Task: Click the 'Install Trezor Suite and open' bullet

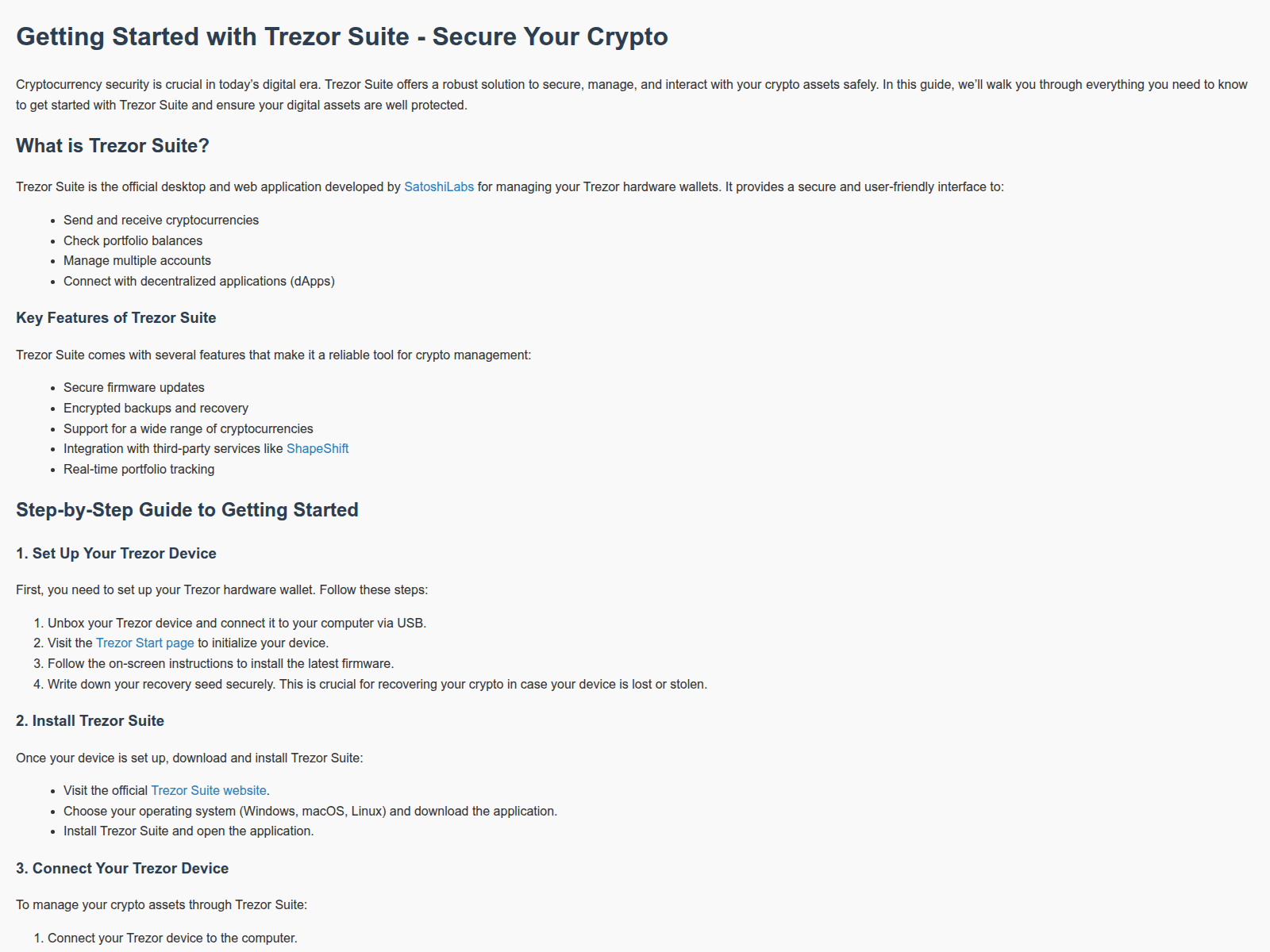Action: point(188,831)
